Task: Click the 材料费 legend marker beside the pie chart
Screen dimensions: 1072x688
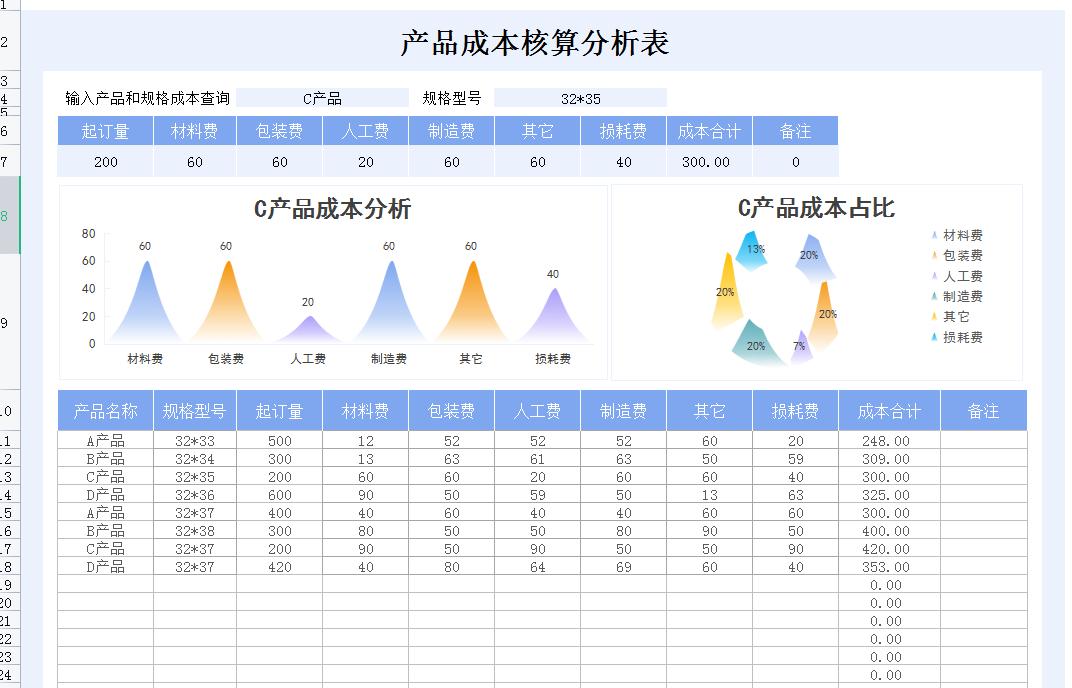Action: tap(935, 234)
